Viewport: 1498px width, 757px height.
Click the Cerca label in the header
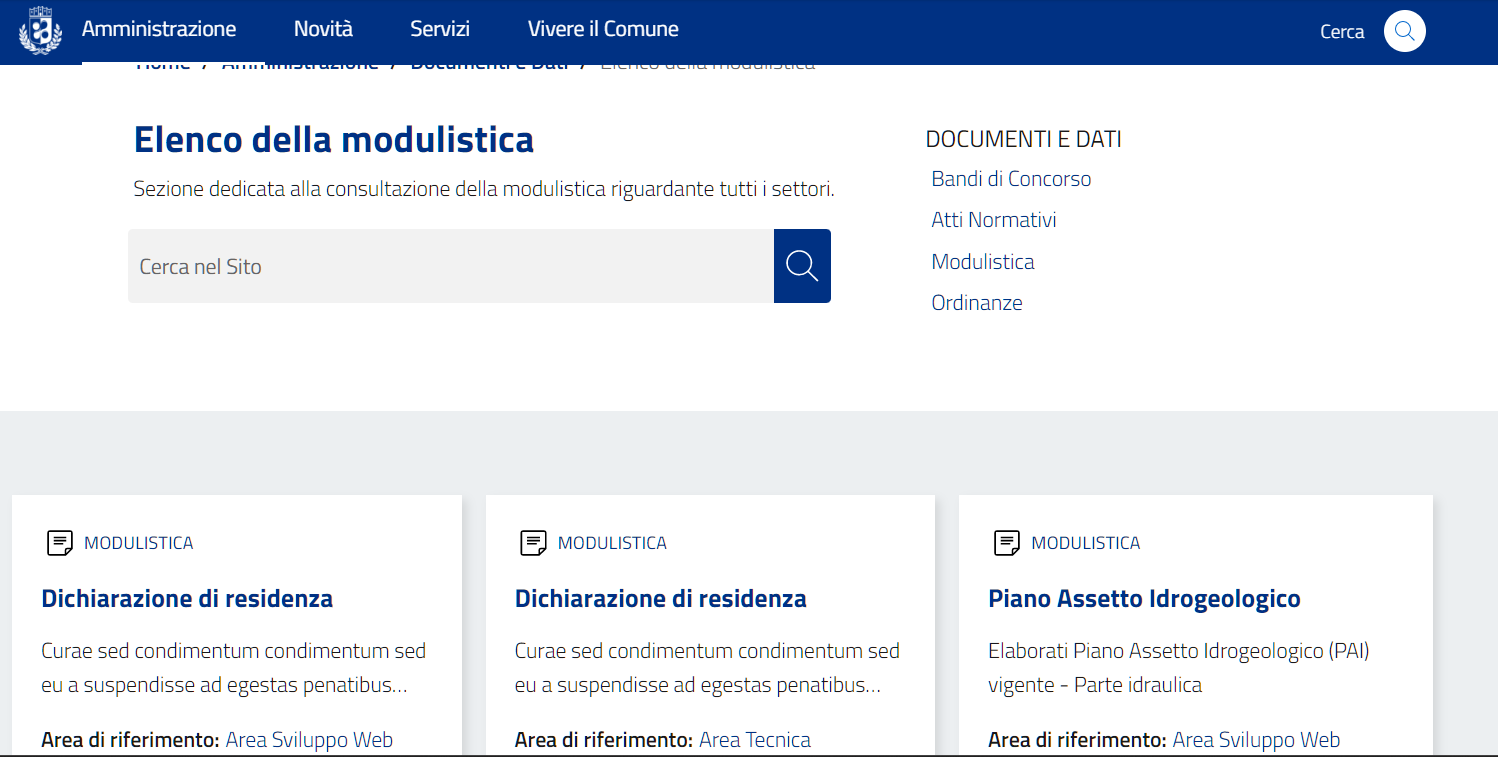1342,32
